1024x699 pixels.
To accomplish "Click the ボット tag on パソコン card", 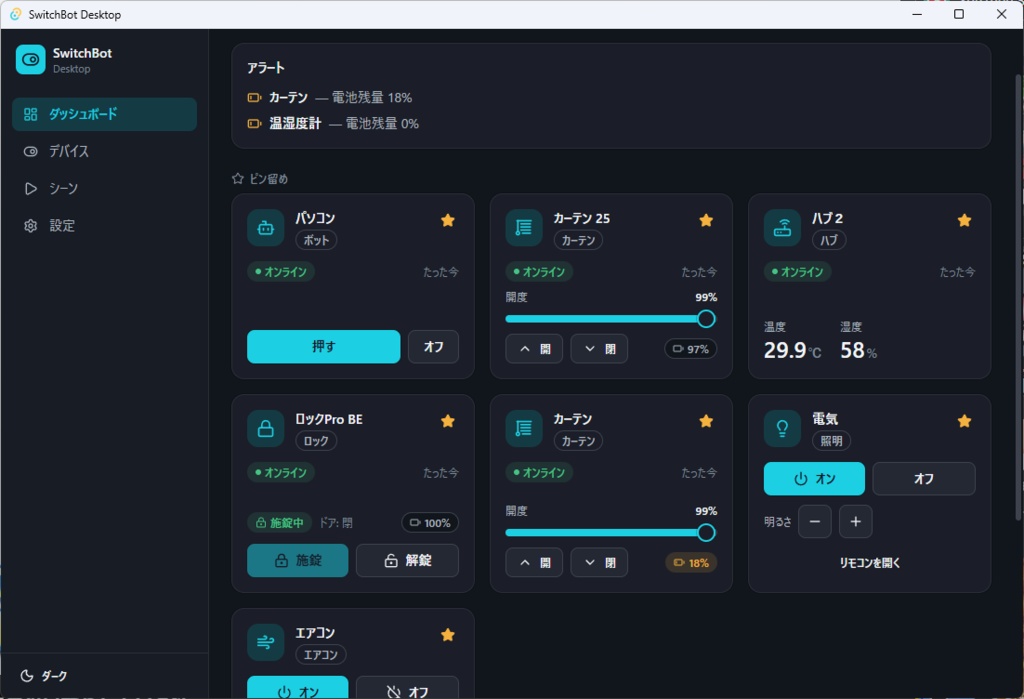I will coord(317,240).
